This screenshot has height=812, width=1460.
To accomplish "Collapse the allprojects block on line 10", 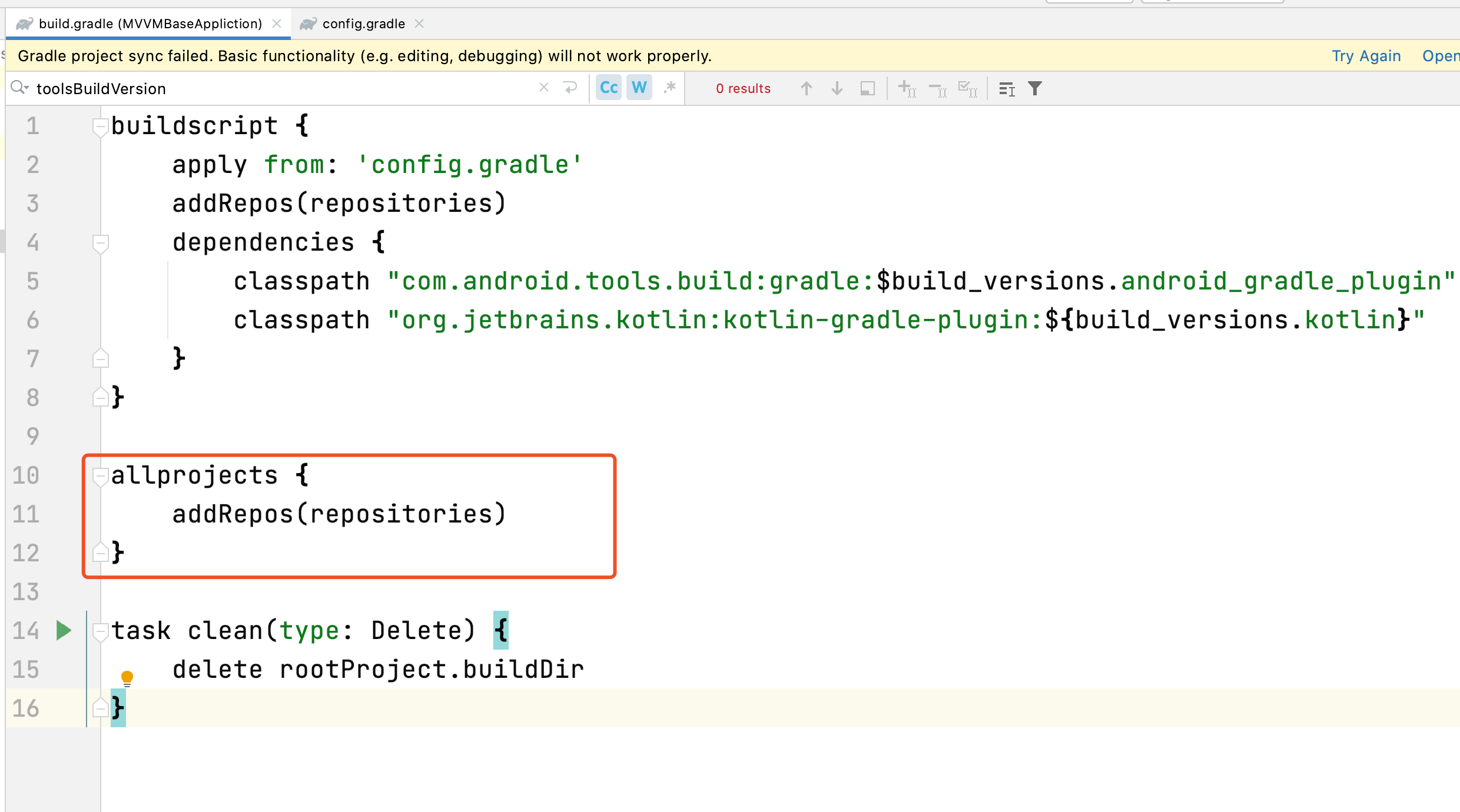I will [100, 476].
